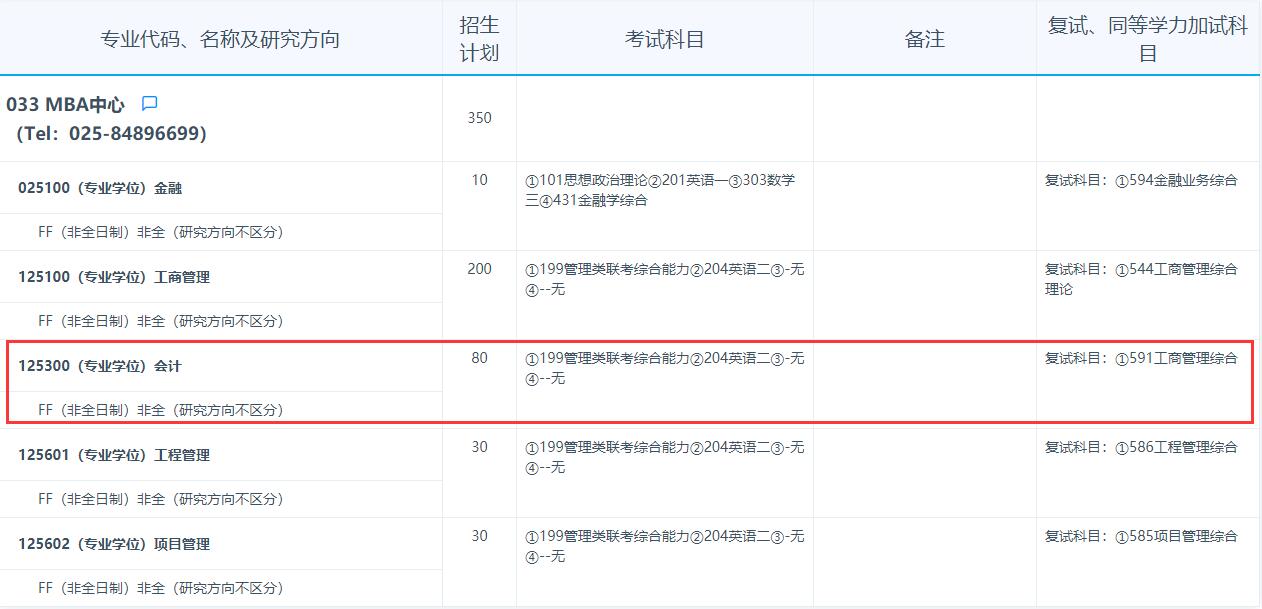Select the 033 MBA中心 department heading
Viewport: 1262px width, 609px height.
coord(66,104)
